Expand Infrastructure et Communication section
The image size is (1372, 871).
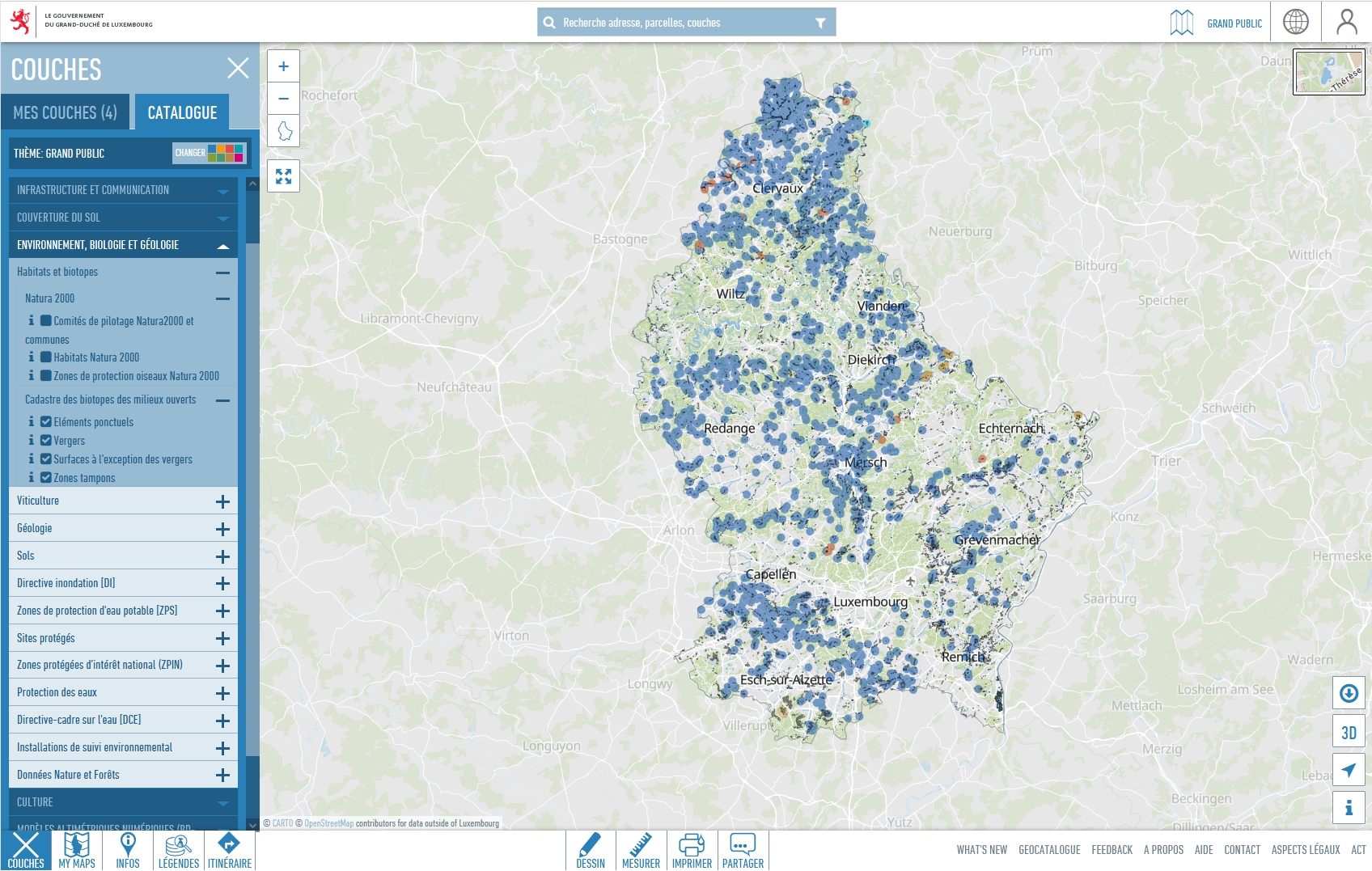click(x=123, y=190)
